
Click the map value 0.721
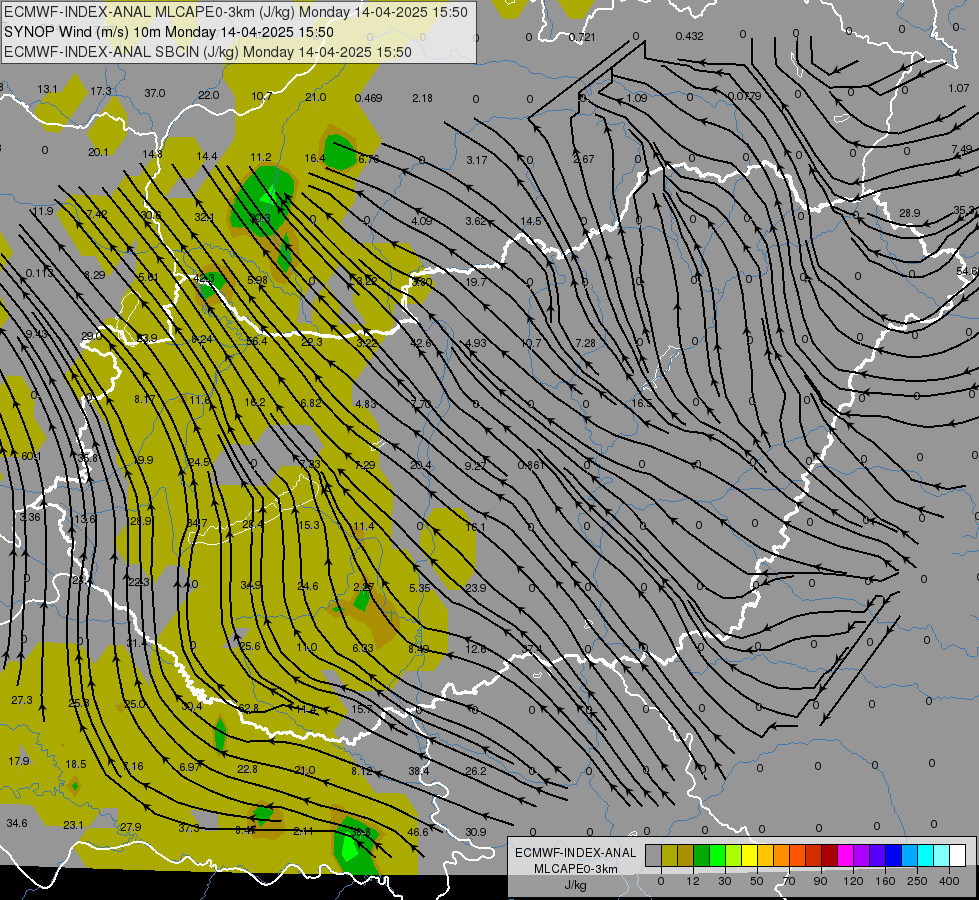(582, 37)
